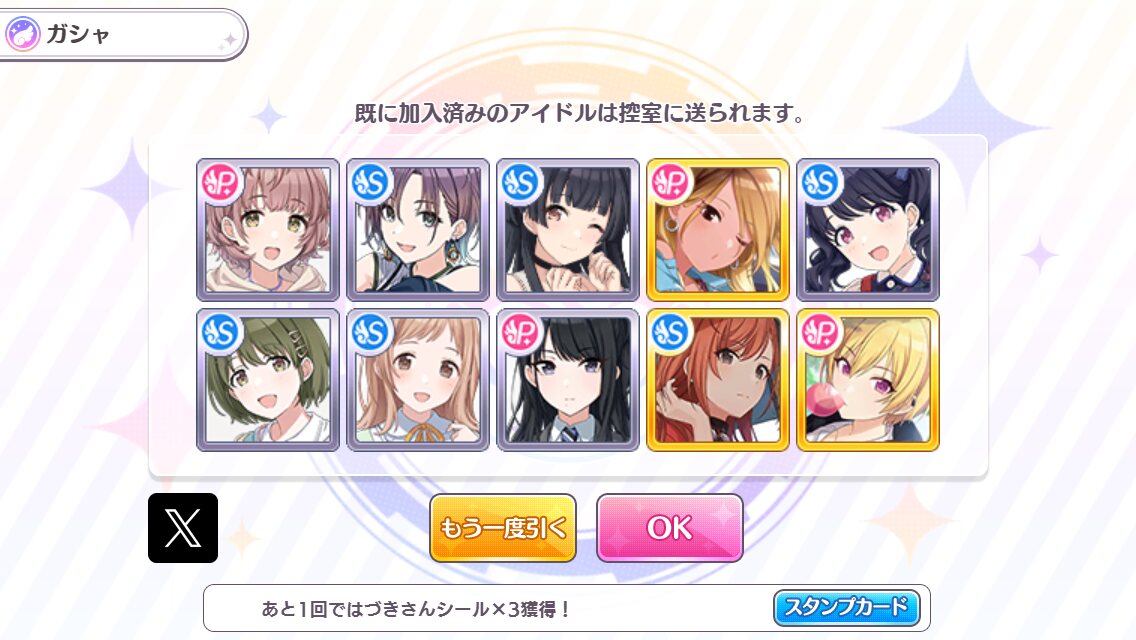
Task: Open the curly dark-haired idol with pink eyes card
Action: click(868, 230)
